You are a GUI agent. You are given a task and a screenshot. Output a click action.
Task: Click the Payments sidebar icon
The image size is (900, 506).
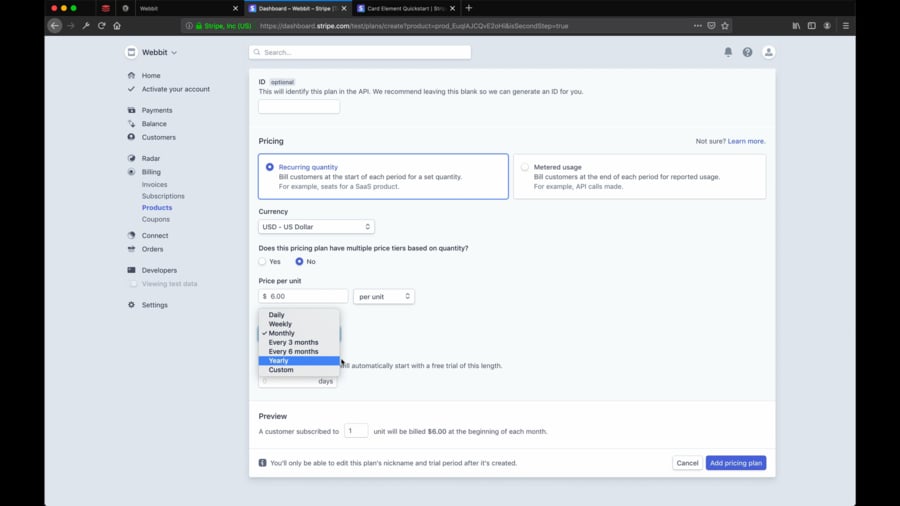tap(131, 110)
